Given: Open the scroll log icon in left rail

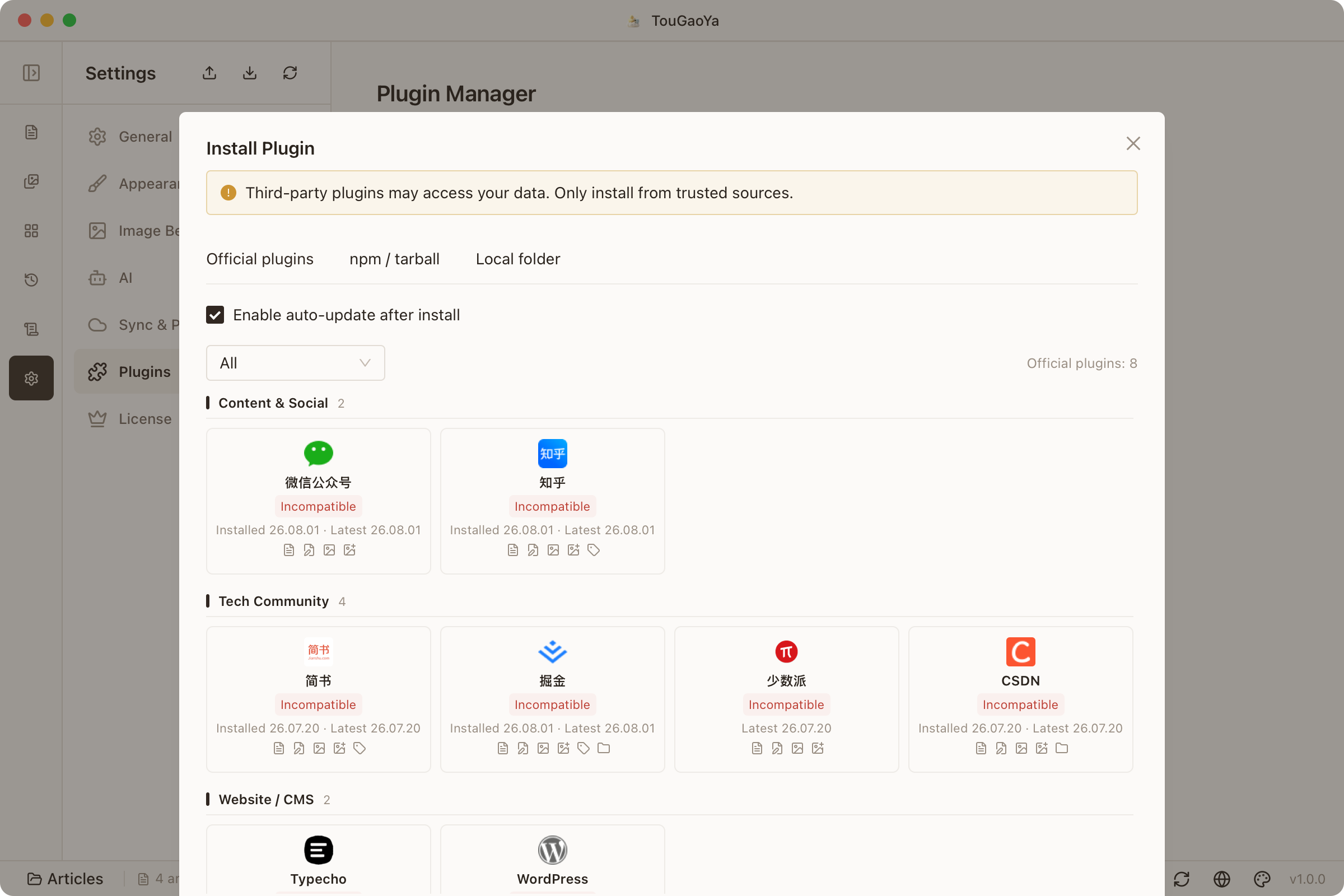Looking at the screenshot, I should click(31, 329).
